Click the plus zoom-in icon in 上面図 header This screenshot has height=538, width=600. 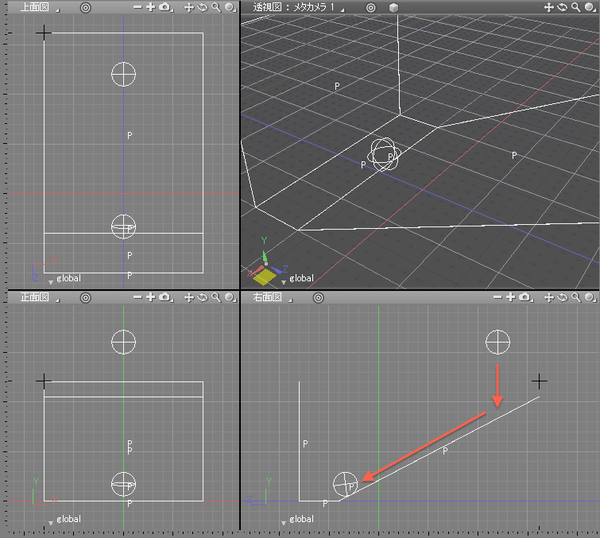click(x=151, y=7)
